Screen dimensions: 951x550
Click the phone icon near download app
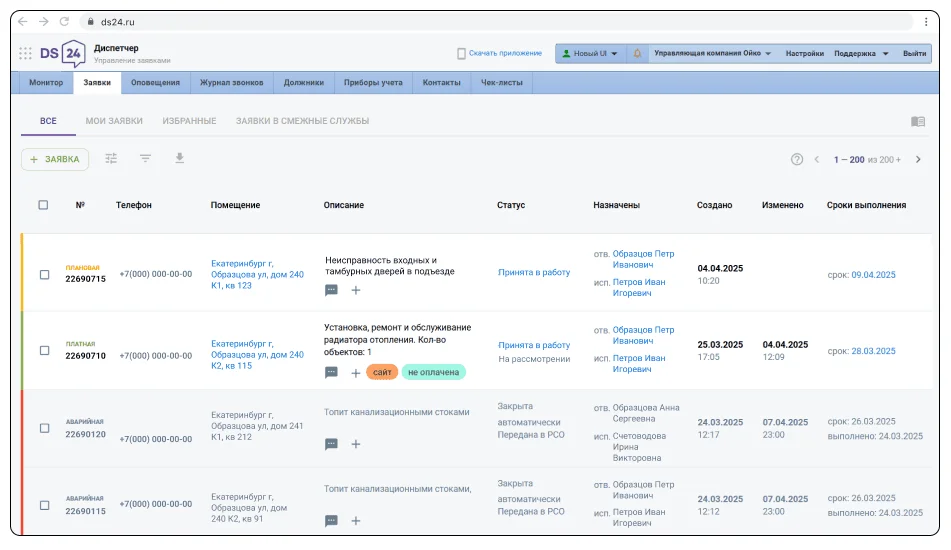[461, 53]
